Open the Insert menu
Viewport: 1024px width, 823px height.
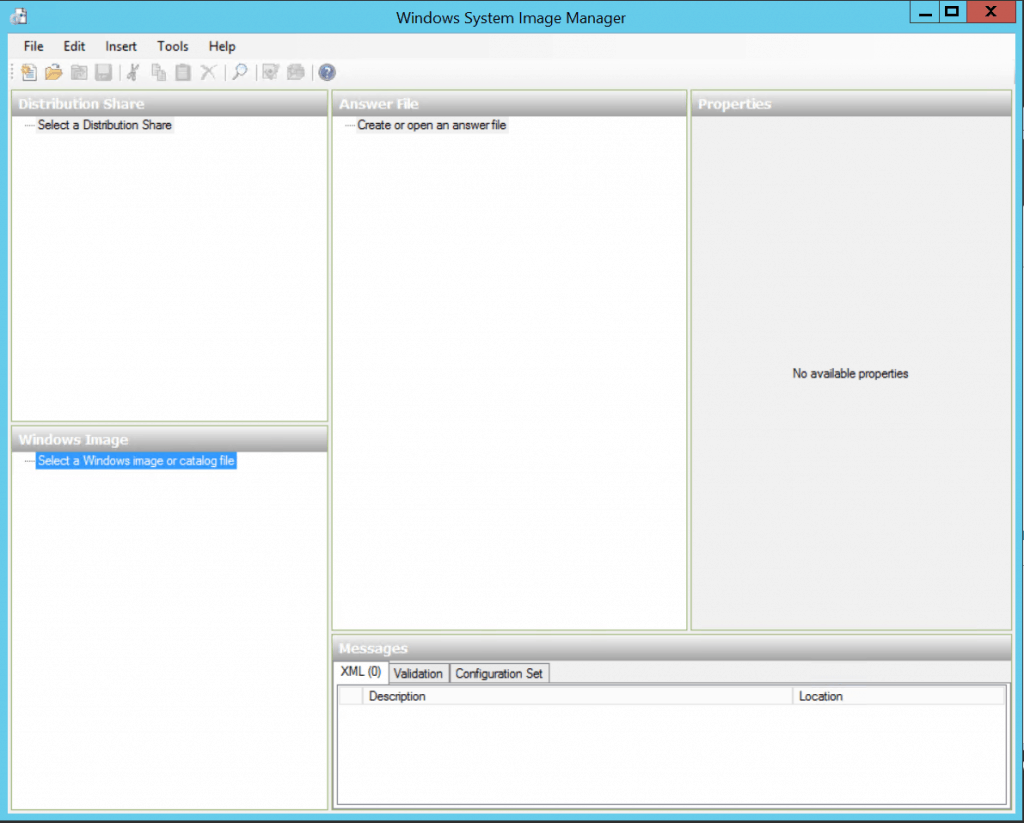[121, 46]
